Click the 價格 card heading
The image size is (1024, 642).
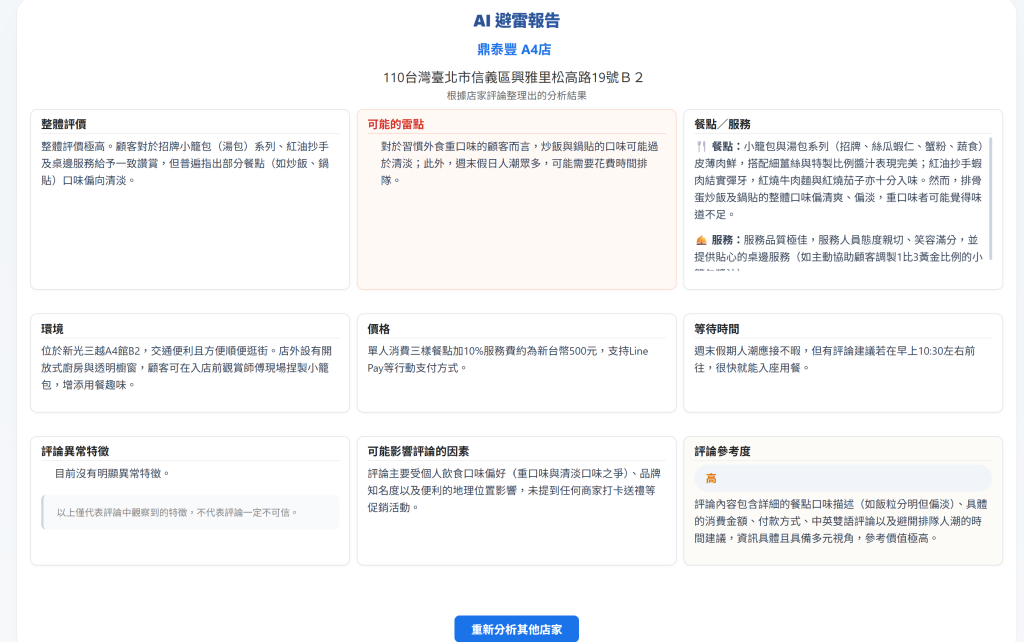click(x=379, y=329)
